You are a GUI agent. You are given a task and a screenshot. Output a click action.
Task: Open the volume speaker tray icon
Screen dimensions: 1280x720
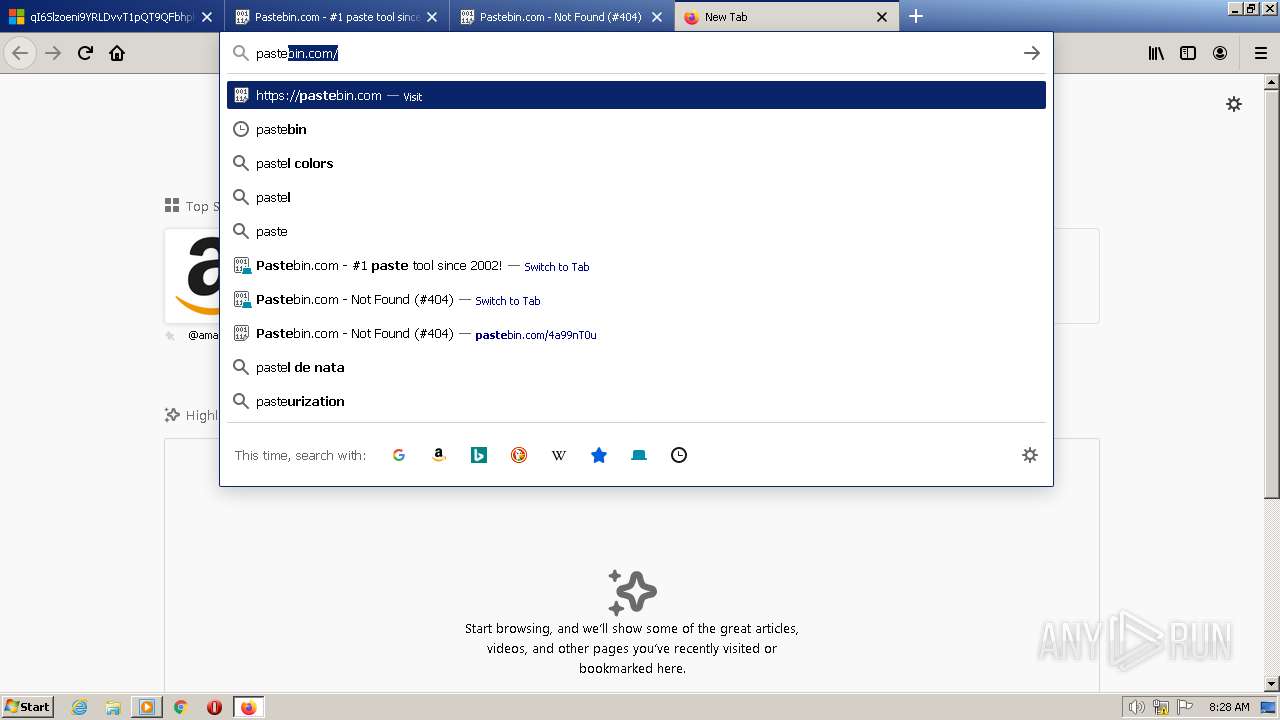coord(1137,707)
